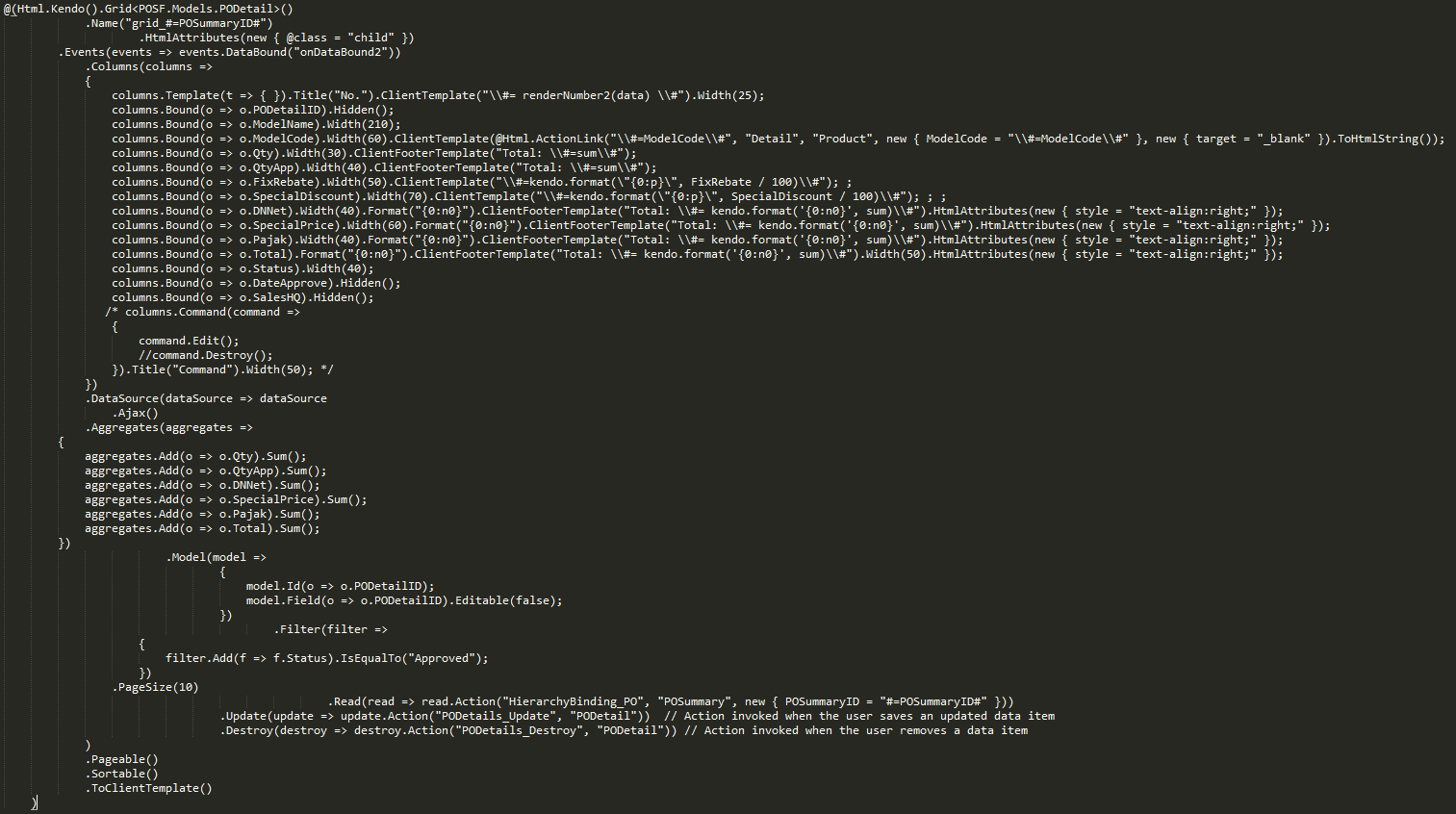This screenshot has height=814, width=1456.
Task: Click the model.Id PODetailID line
Action: click(340, 586)
